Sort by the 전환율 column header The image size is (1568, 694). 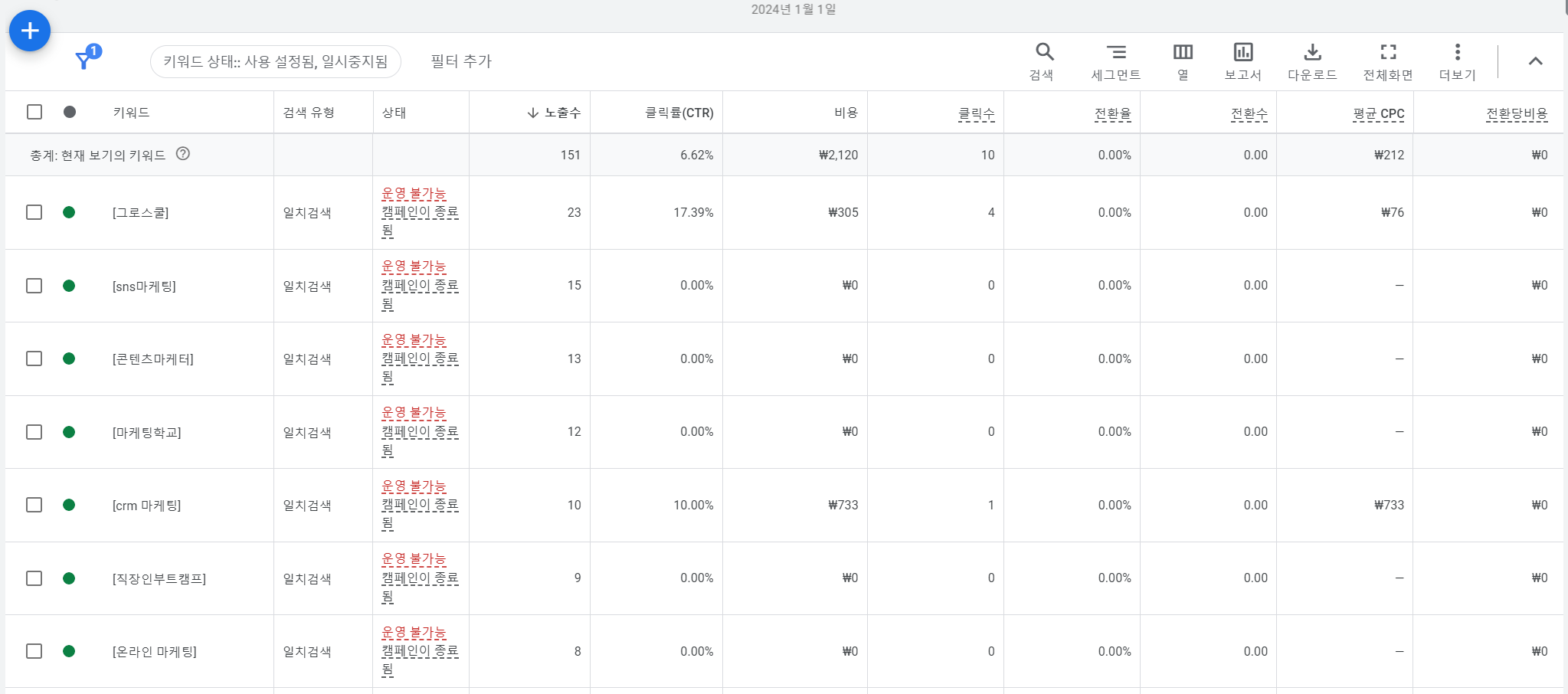pyautogui.click(x=1113, y=113)
